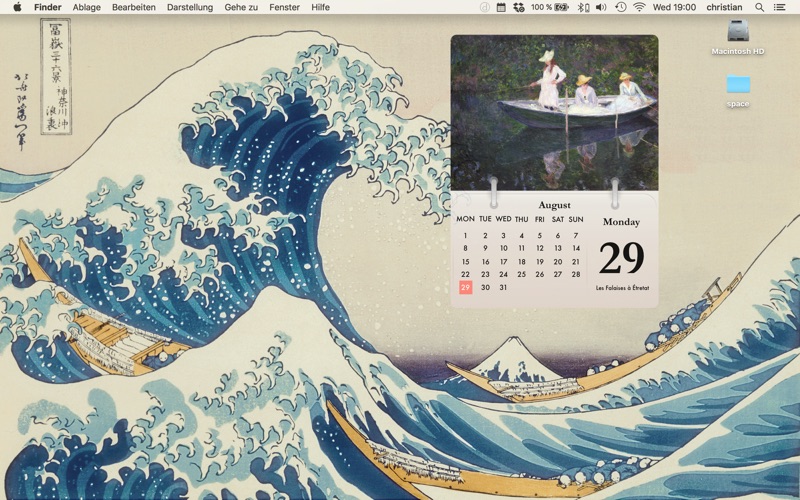Open Spotlight search magnifier icon
Viewport: 800px width, 500px height.
click(759, 7)
